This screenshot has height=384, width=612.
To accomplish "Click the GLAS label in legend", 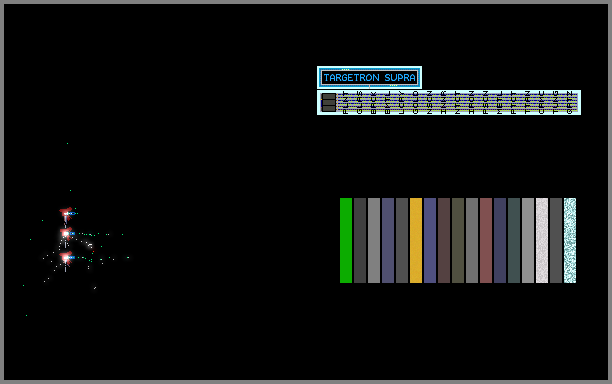I will click(359, 103).
